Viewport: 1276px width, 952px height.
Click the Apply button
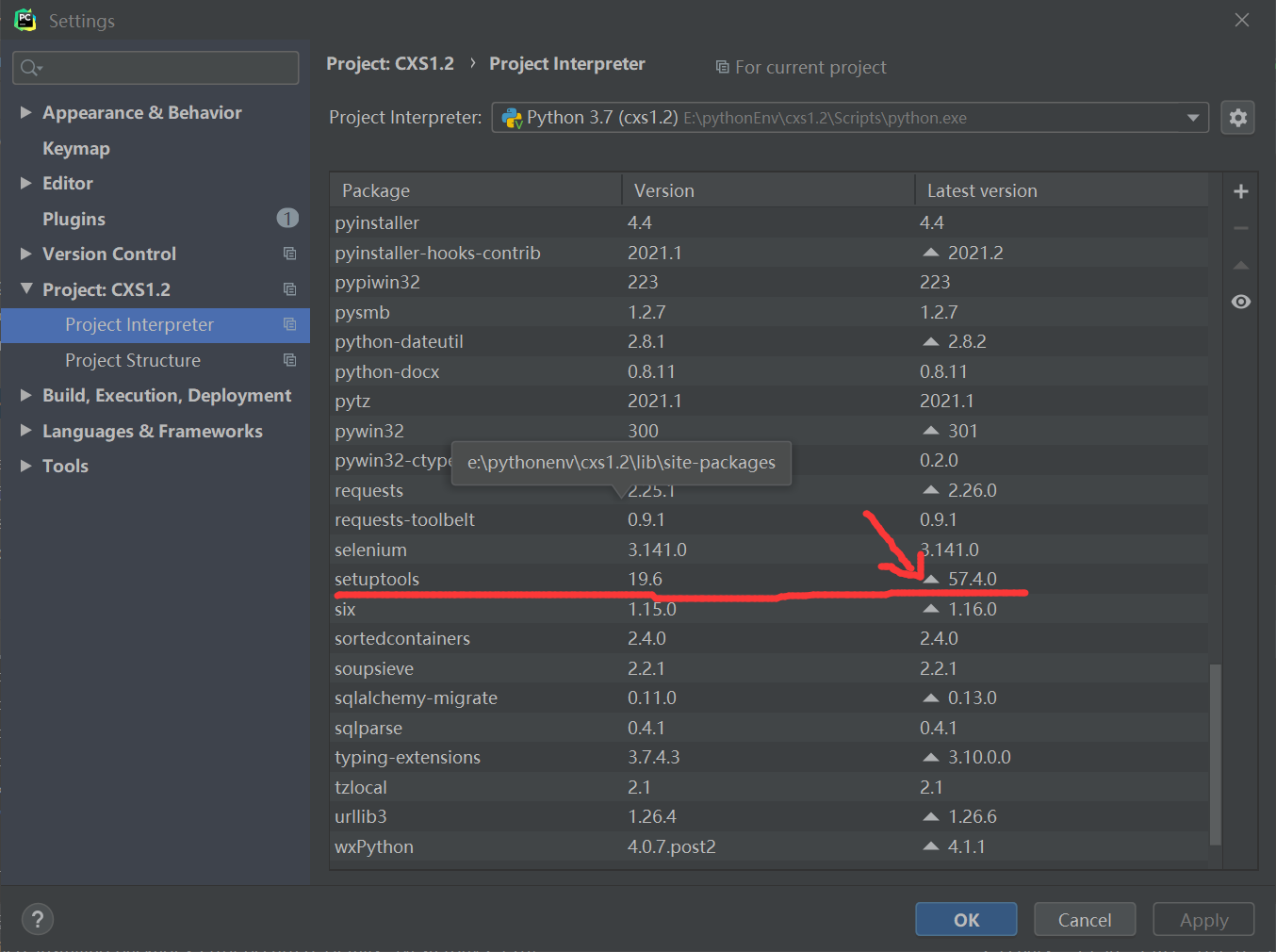pos(1203,919)
